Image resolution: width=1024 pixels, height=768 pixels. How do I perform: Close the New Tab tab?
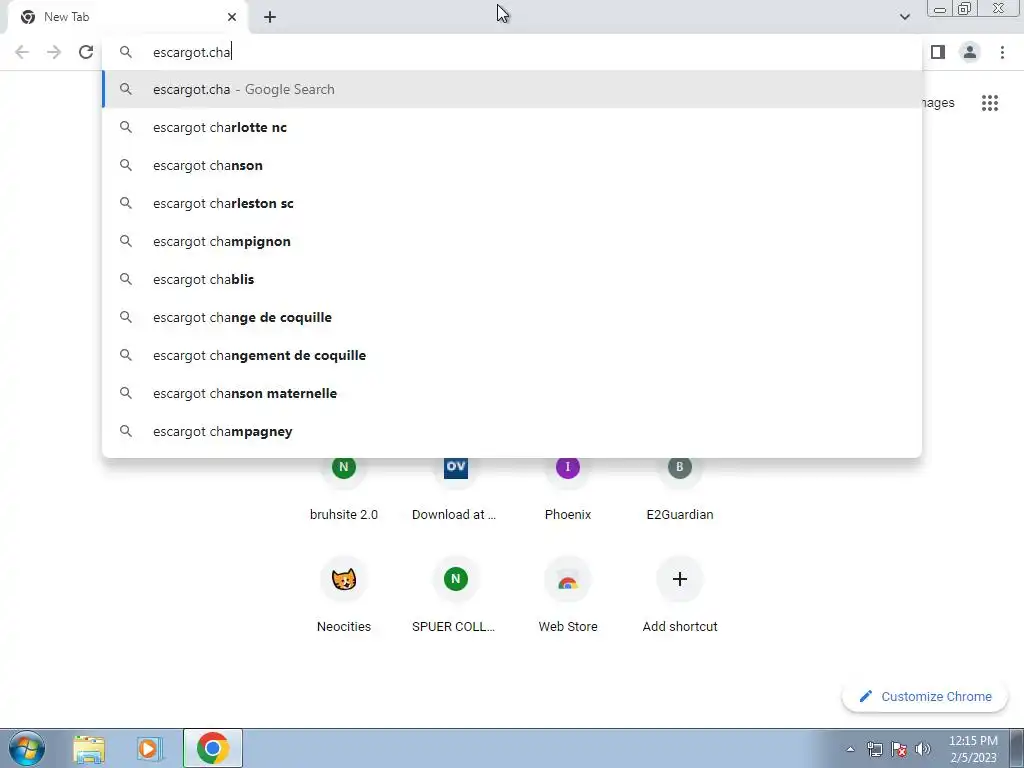(232, 17)
